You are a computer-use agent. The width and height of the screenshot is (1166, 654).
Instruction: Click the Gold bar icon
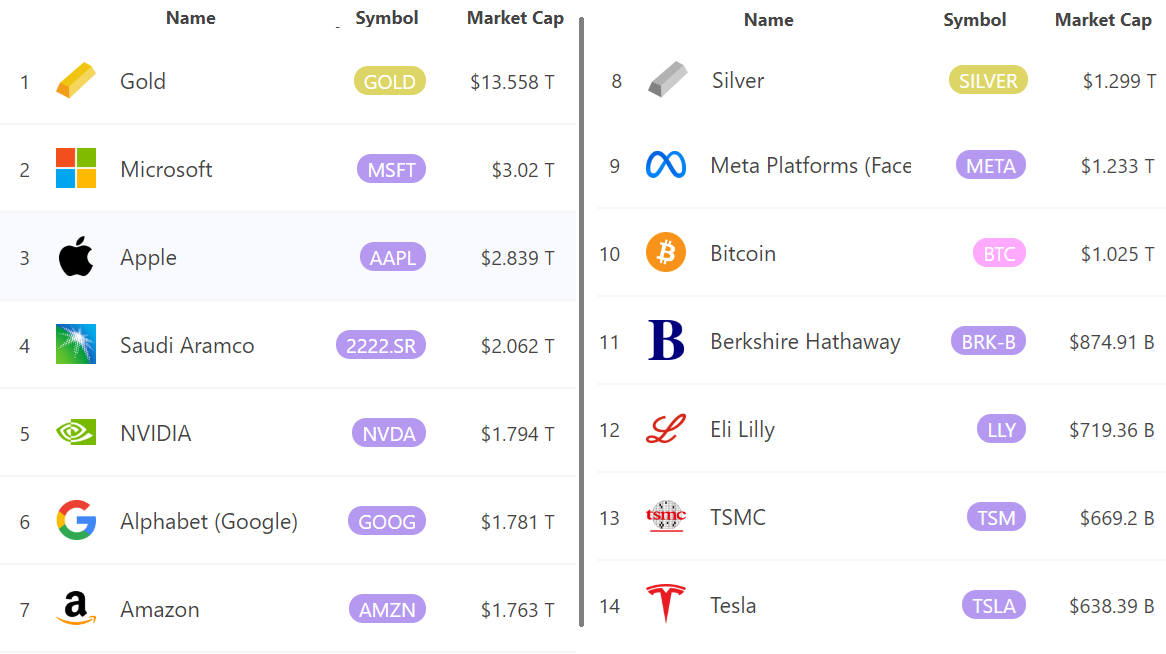point(76,81)
